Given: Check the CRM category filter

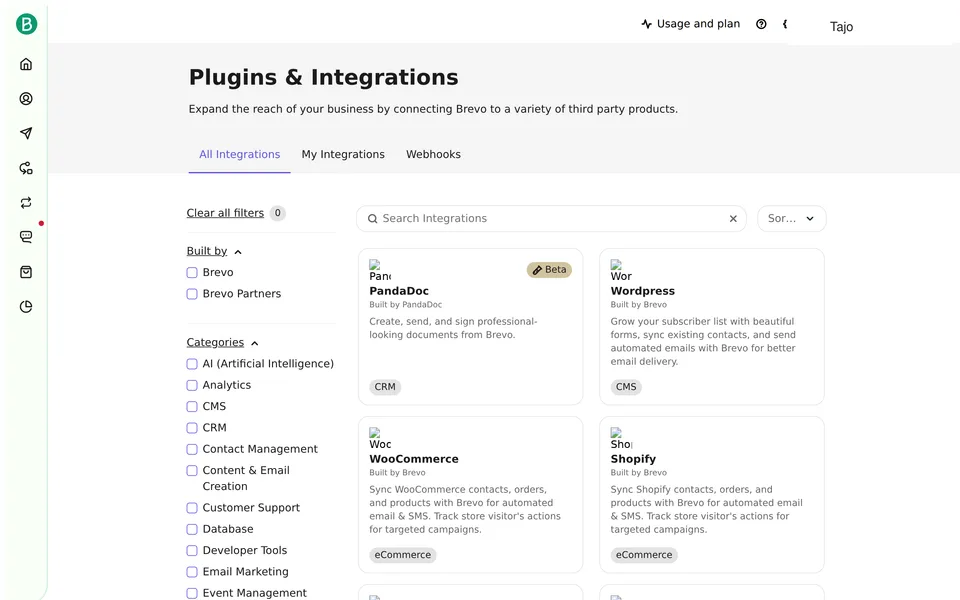Looking at the screenshot, I should (192, 428).
